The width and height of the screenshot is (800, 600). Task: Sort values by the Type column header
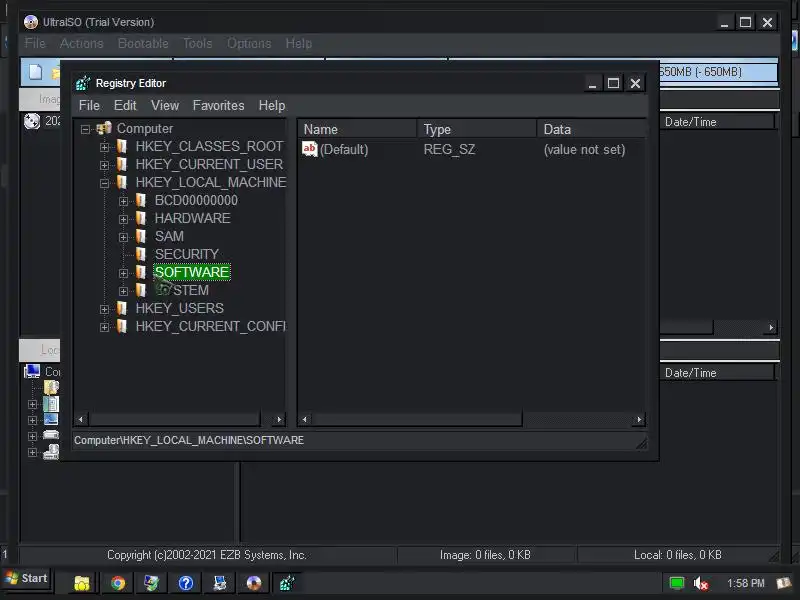pyautogui.click(x=477, y=129)
